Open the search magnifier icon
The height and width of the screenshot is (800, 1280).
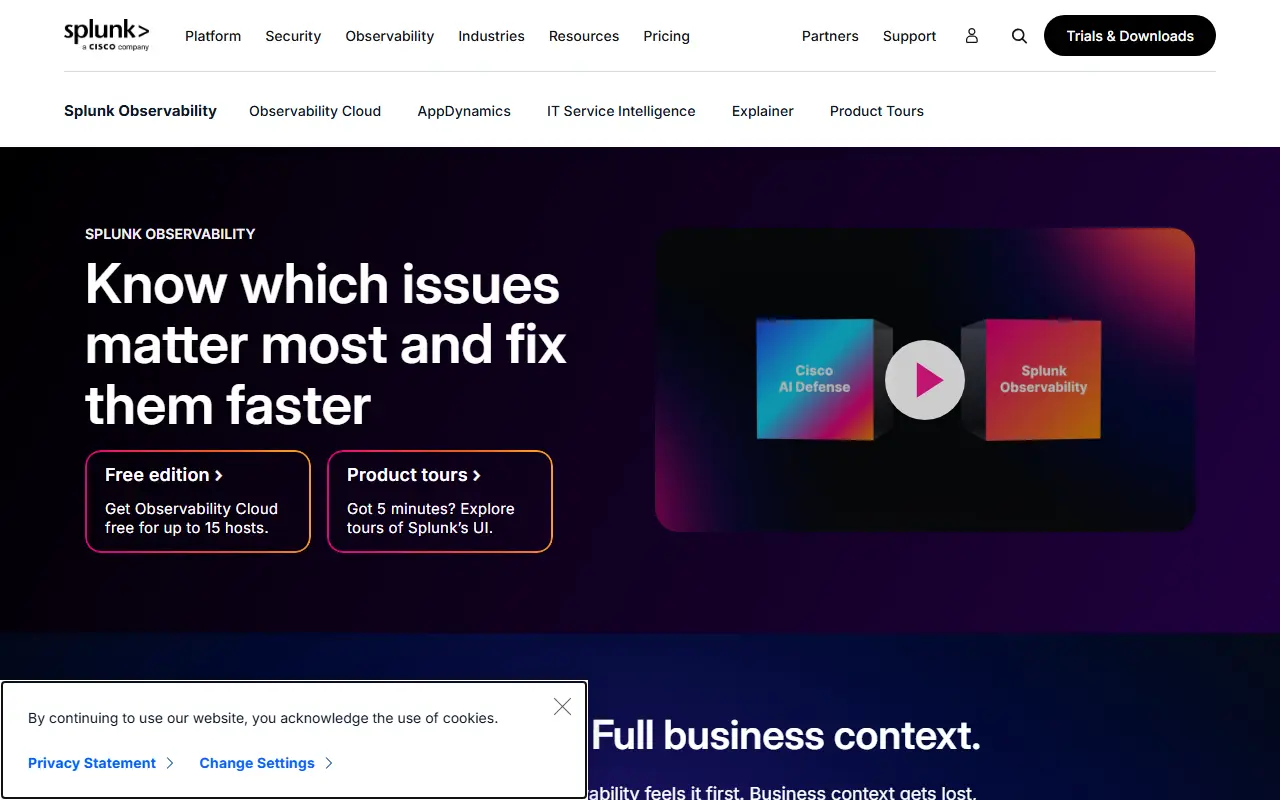tap(1019, 36)
